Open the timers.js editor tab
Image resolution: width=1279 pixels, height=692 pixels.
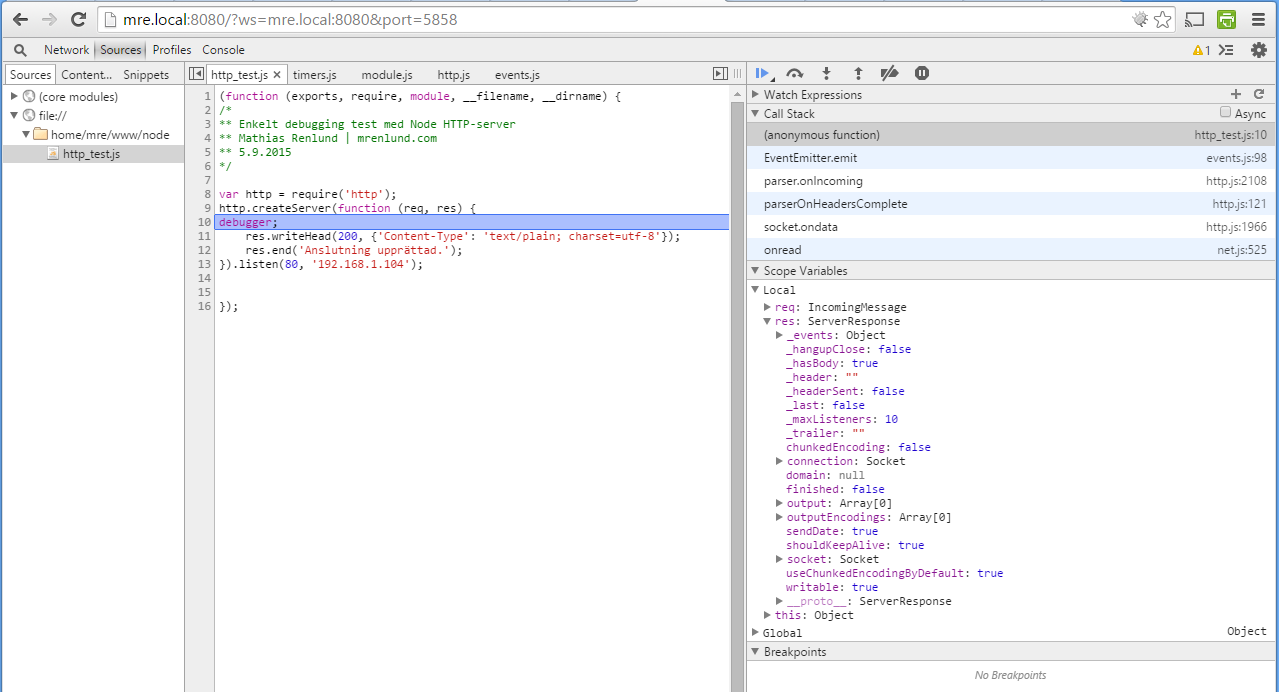point(314,75)
